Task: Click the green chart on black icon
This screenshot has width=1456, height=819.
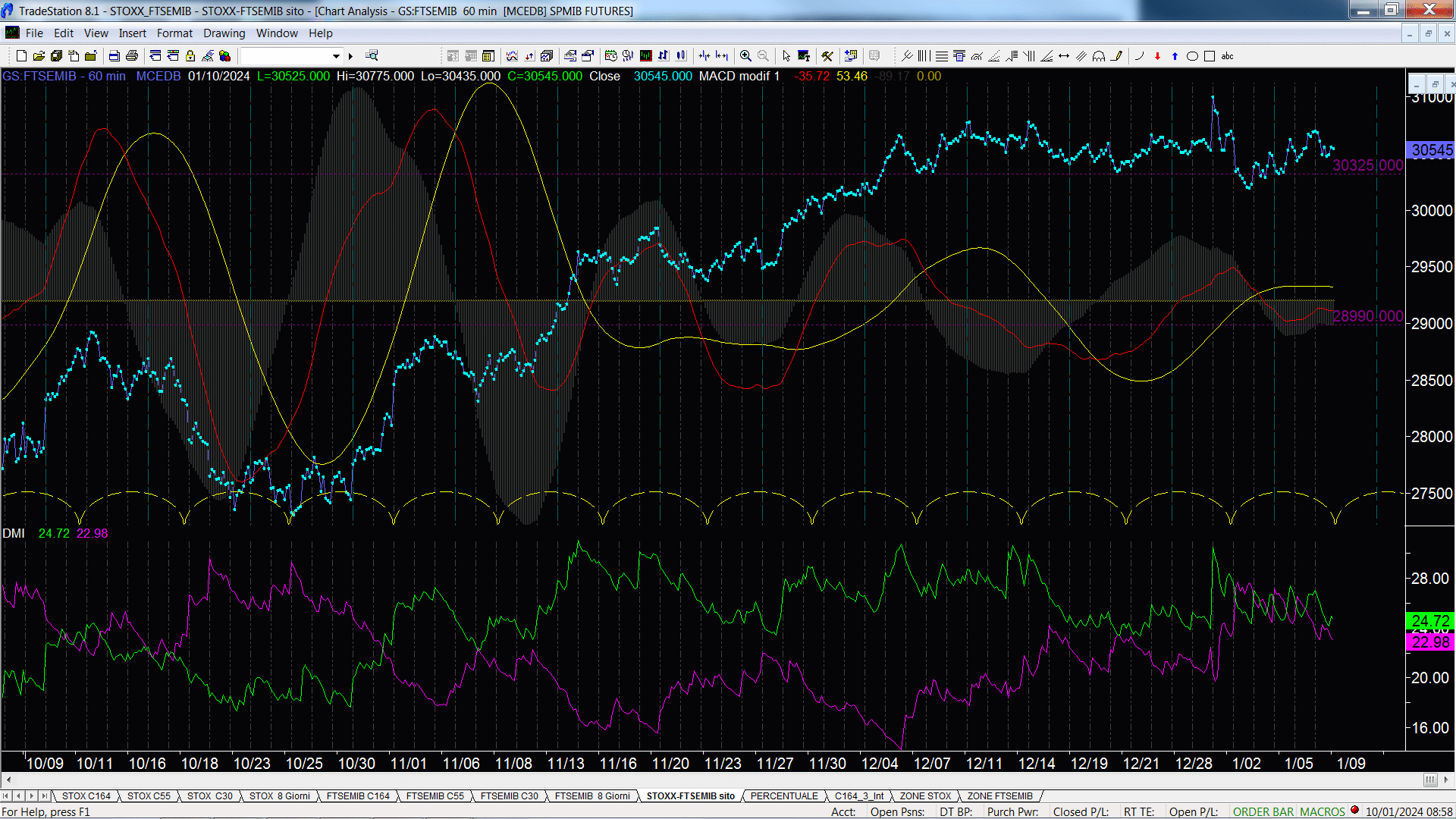Action: 645,55
